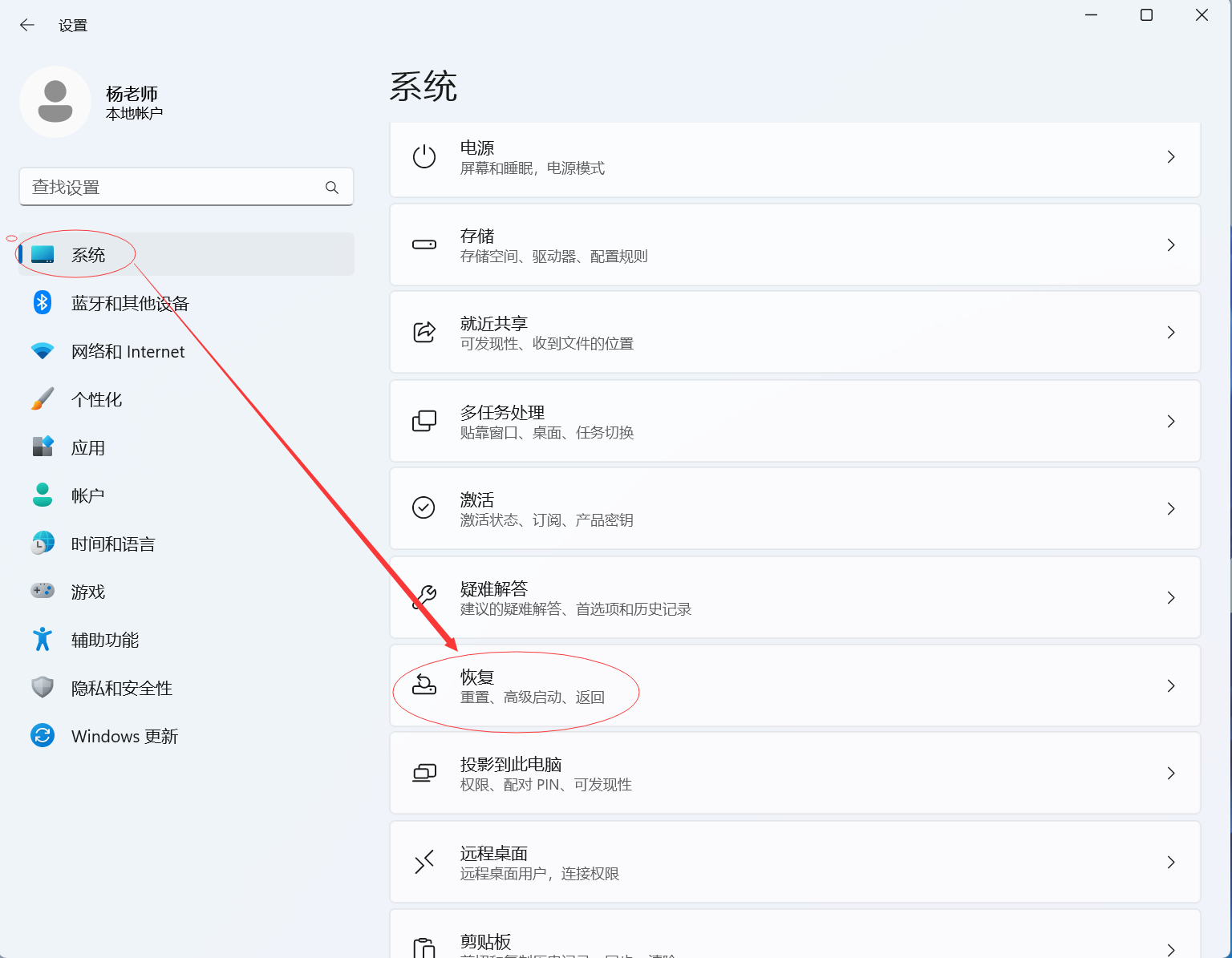The width and height of the screenshot is (1232, 958).
Task: Click into the 查找设置 search field
Action: 186,187
